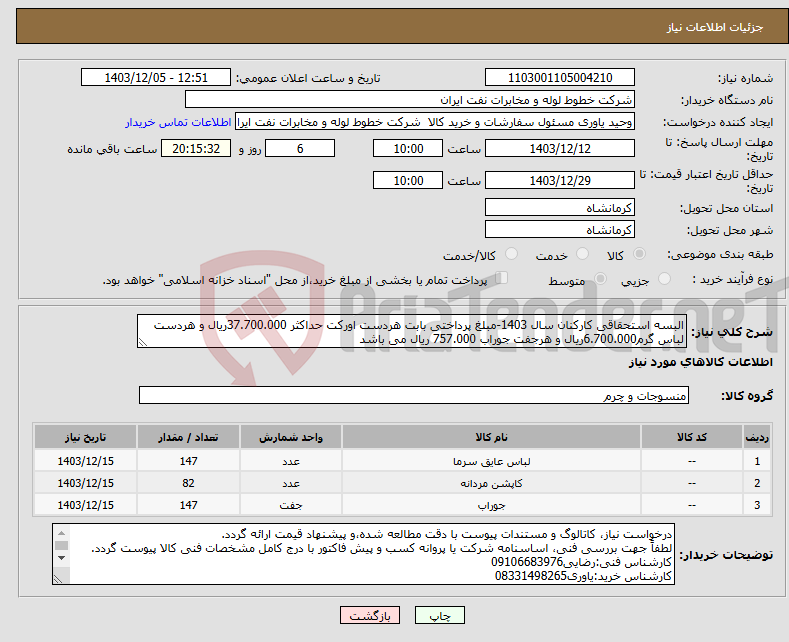Click response deadline date 1403/12/12 field

click(560, 149)
